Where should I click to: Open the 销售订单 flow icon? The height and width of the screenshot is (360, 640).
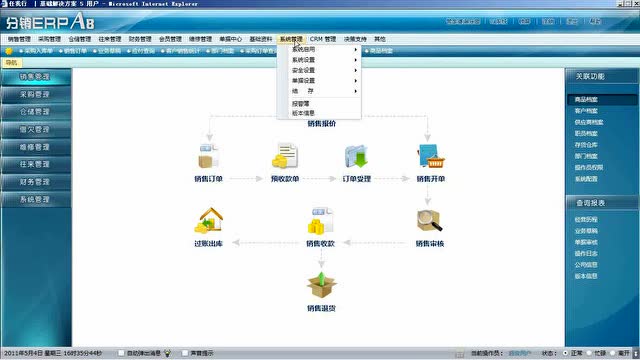point(208,156)
